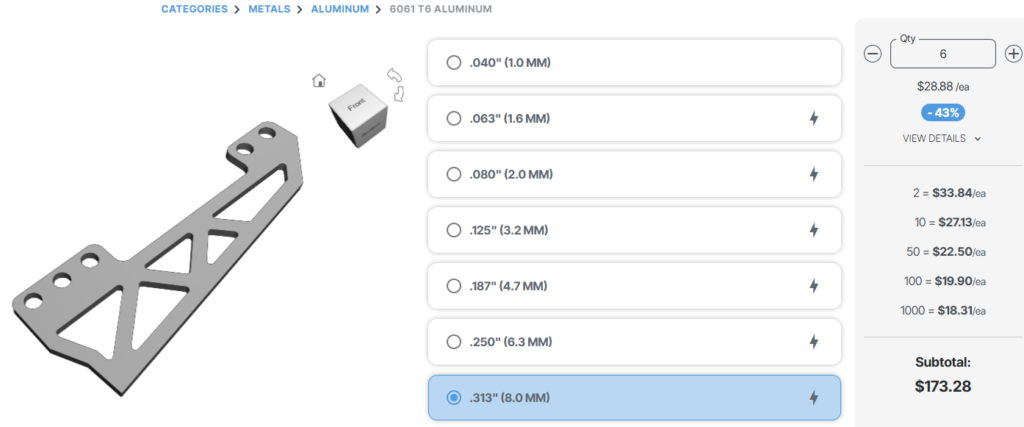Screen dimensions: 1024x427
Task: Pick the .250" (6.3 MM) thickness radio button
Action: (454, 342)
